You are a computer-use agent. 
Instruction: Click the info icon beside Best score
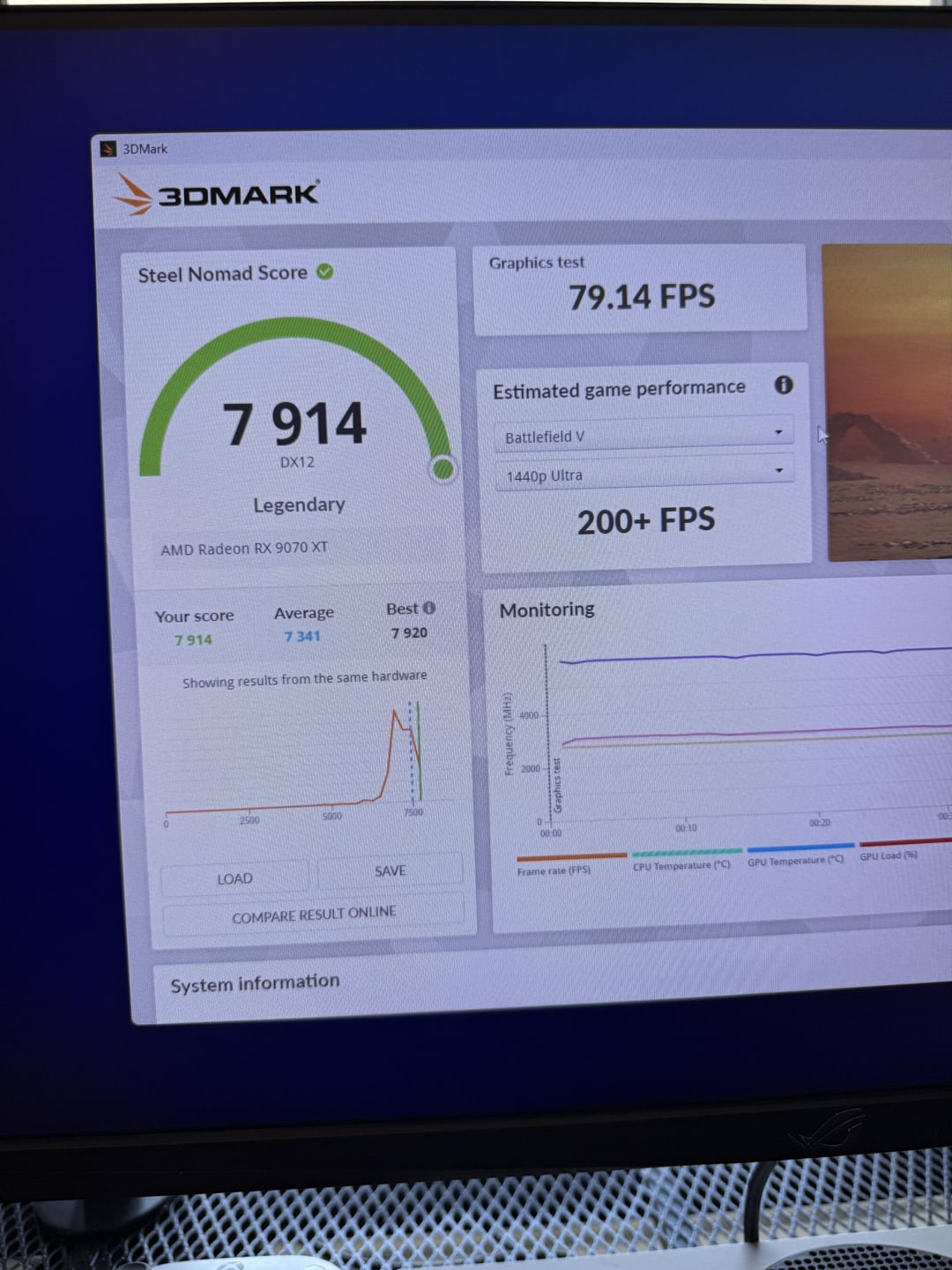tap(429, 608)
